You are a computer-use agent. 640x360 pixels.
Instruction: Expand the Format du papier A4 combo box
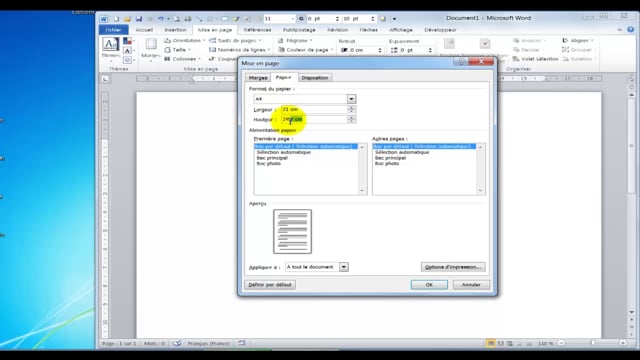pos(351,99)
